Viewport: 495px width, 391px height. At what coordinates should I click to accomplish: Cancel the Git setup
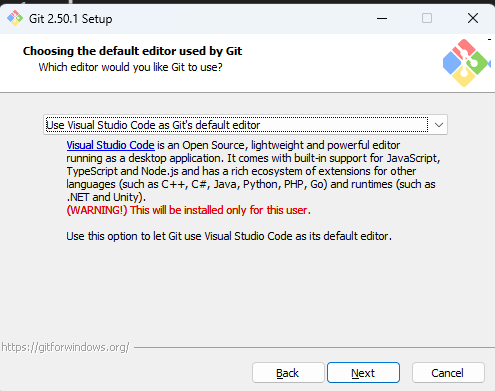pyautogui.click(x=448, y=373)
